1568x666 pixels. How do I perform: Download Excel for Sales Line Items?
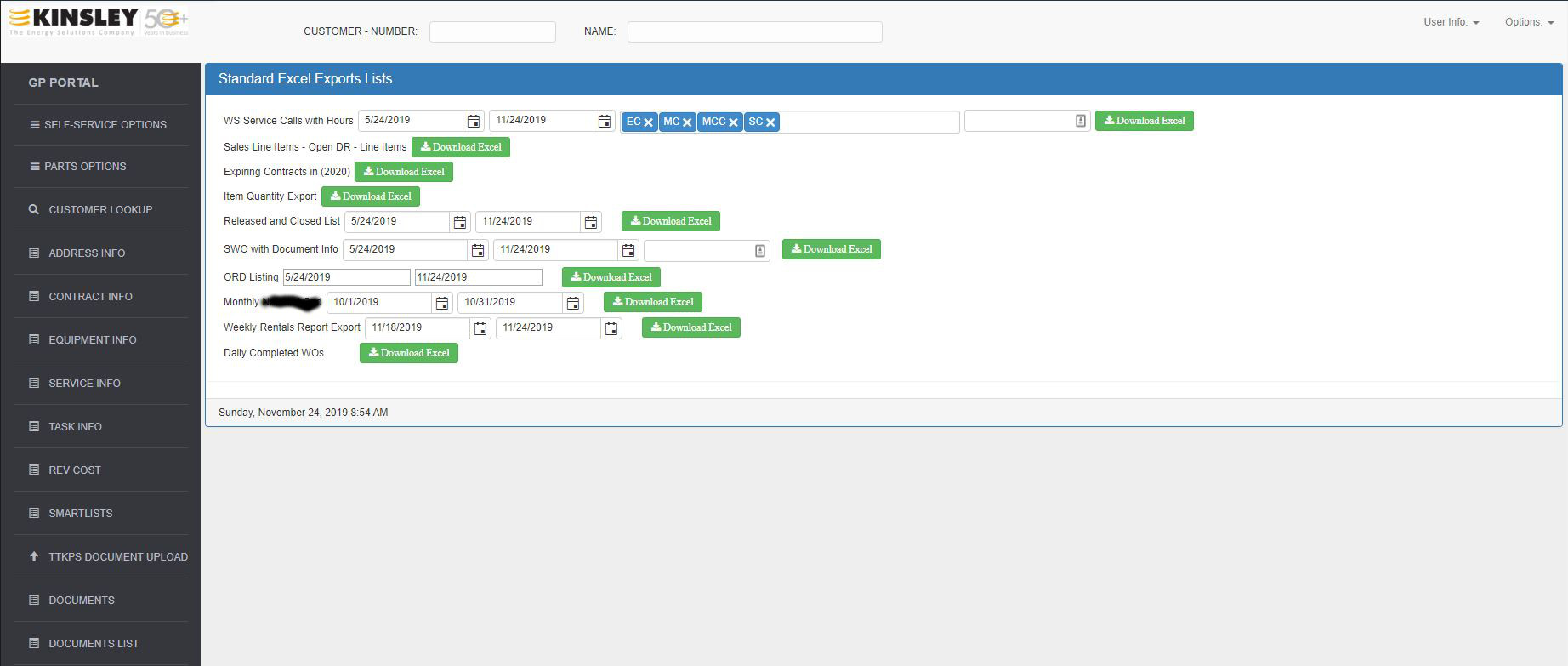click(x=461, y=147)
